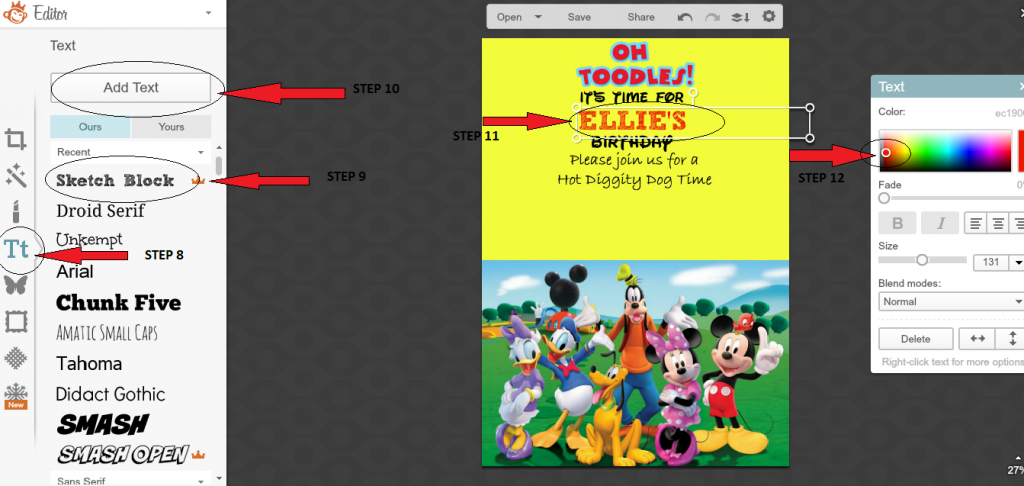
Task: Choose the Chunk Five font
Action: 118,302
